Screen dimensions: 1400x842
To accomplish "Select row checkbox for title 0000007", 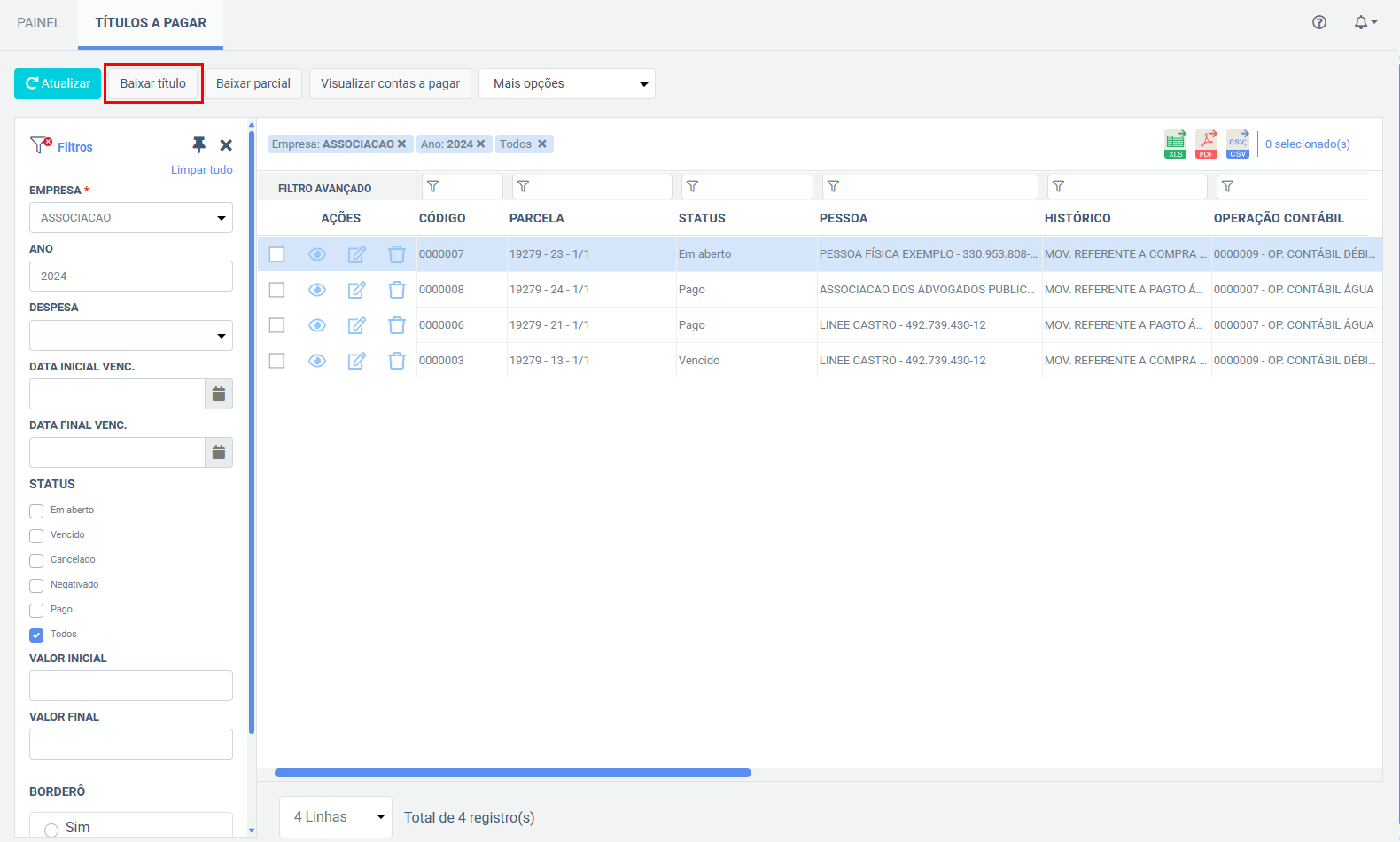I will tap(276, 254).
